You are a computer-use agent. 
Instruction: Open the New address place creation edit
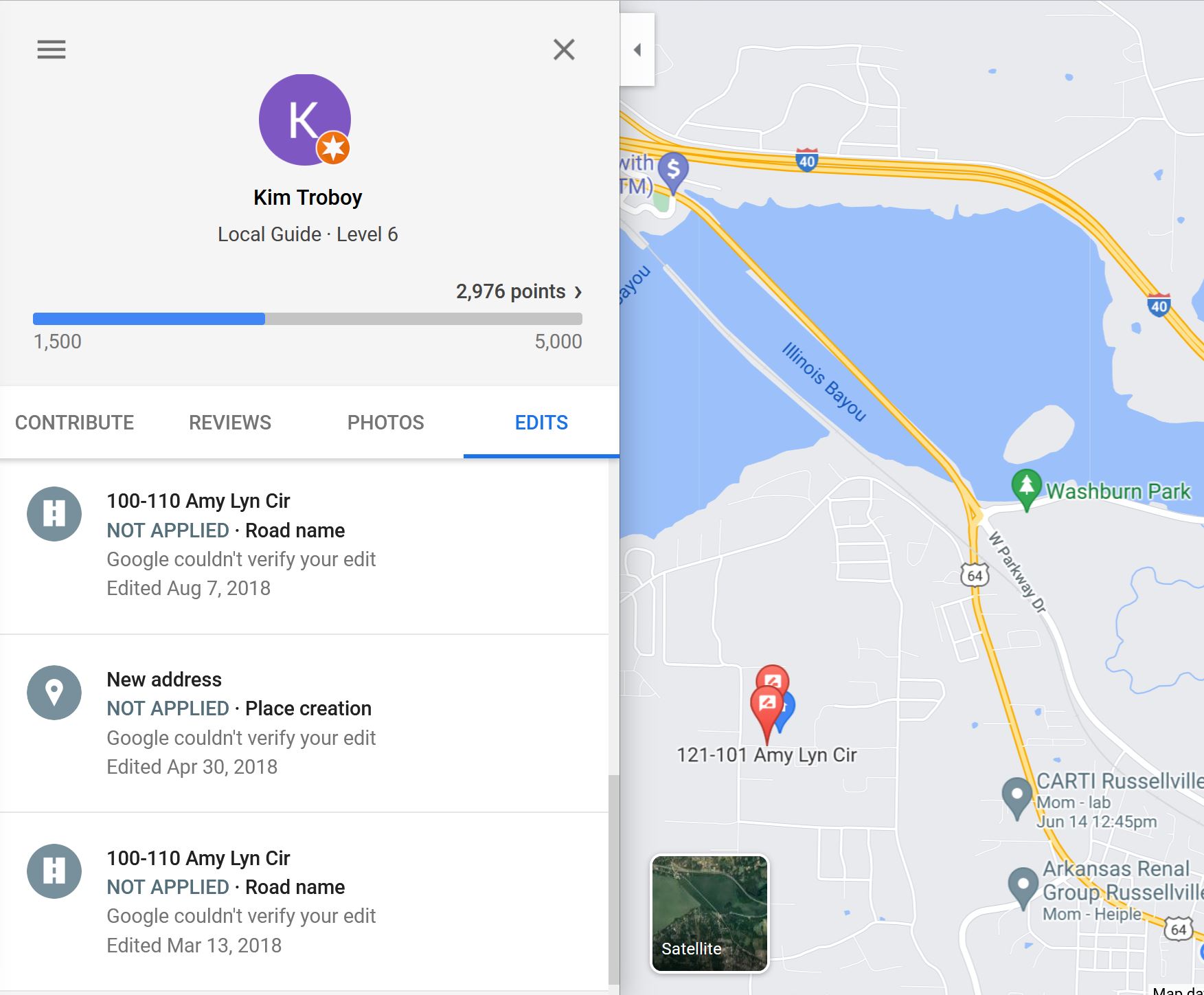pos(304,723)
